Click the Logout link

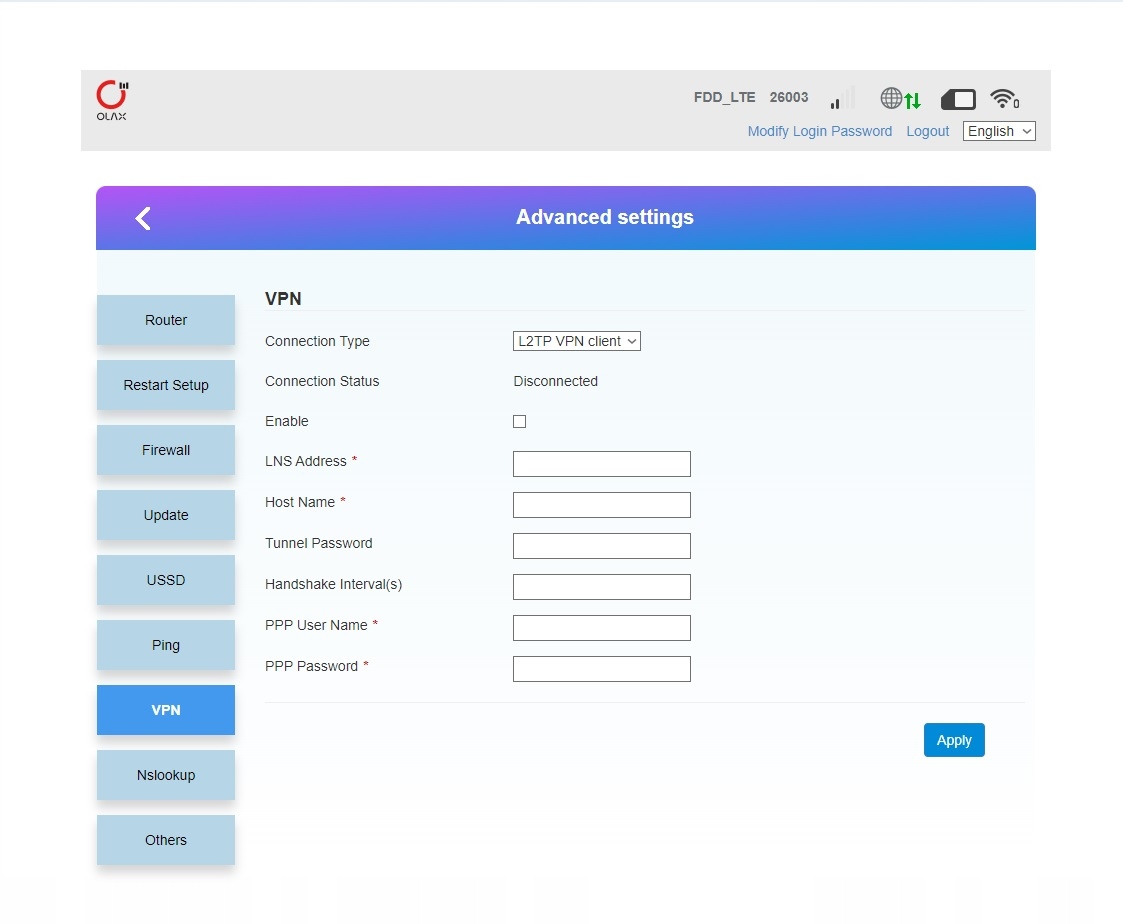(927, 131)
